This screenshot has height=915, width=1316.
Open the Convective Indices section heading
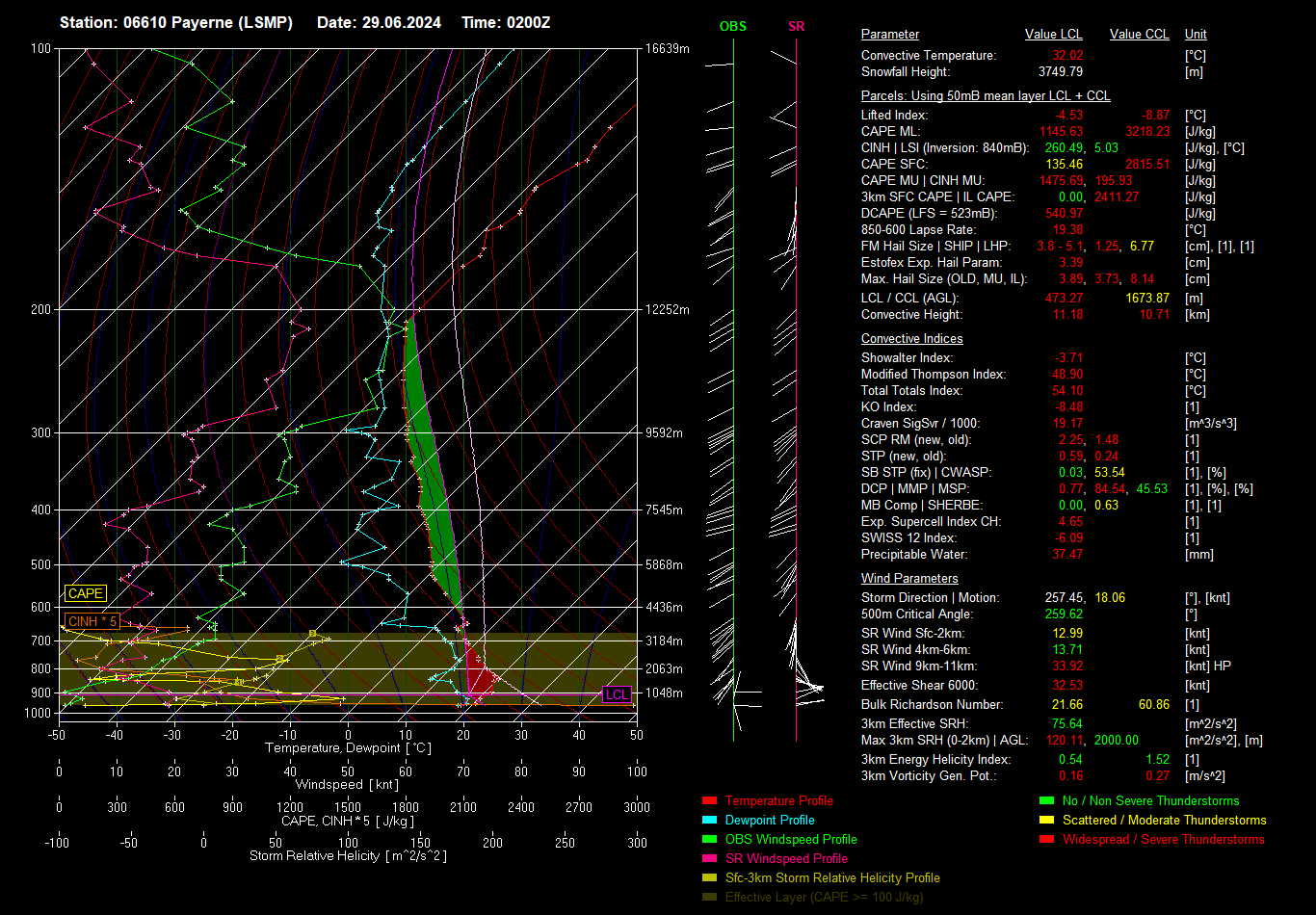pos(911,339)
